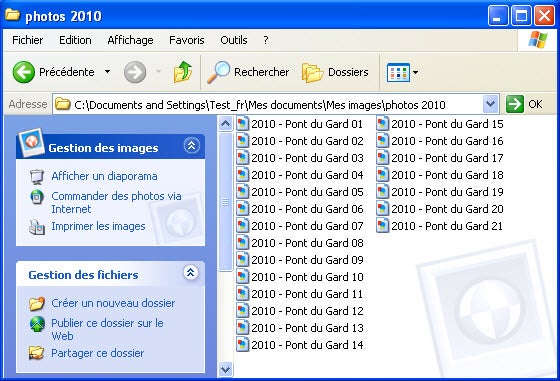Click the view mode grid icon

coord(398,72)
